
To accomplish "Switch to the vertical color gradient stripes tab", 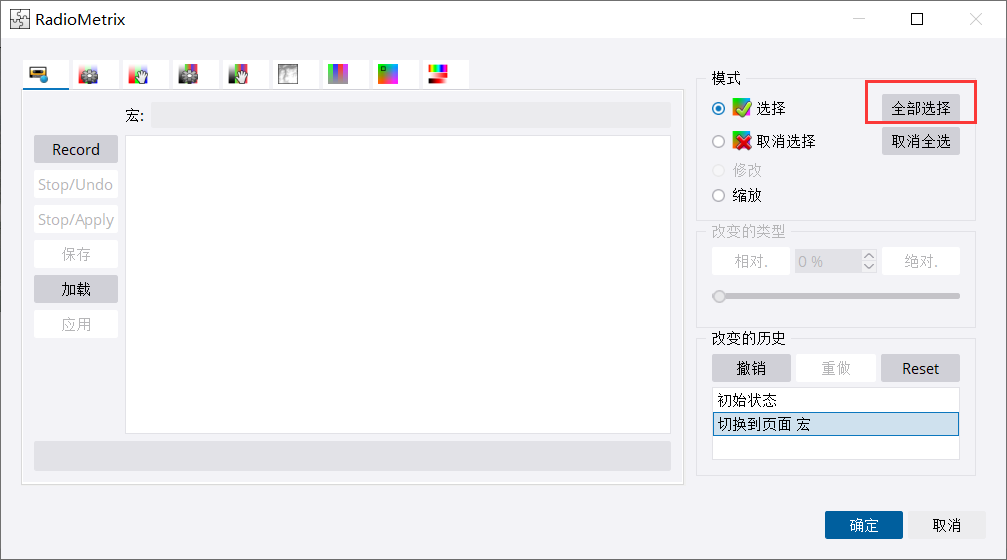I will point(338,74).
